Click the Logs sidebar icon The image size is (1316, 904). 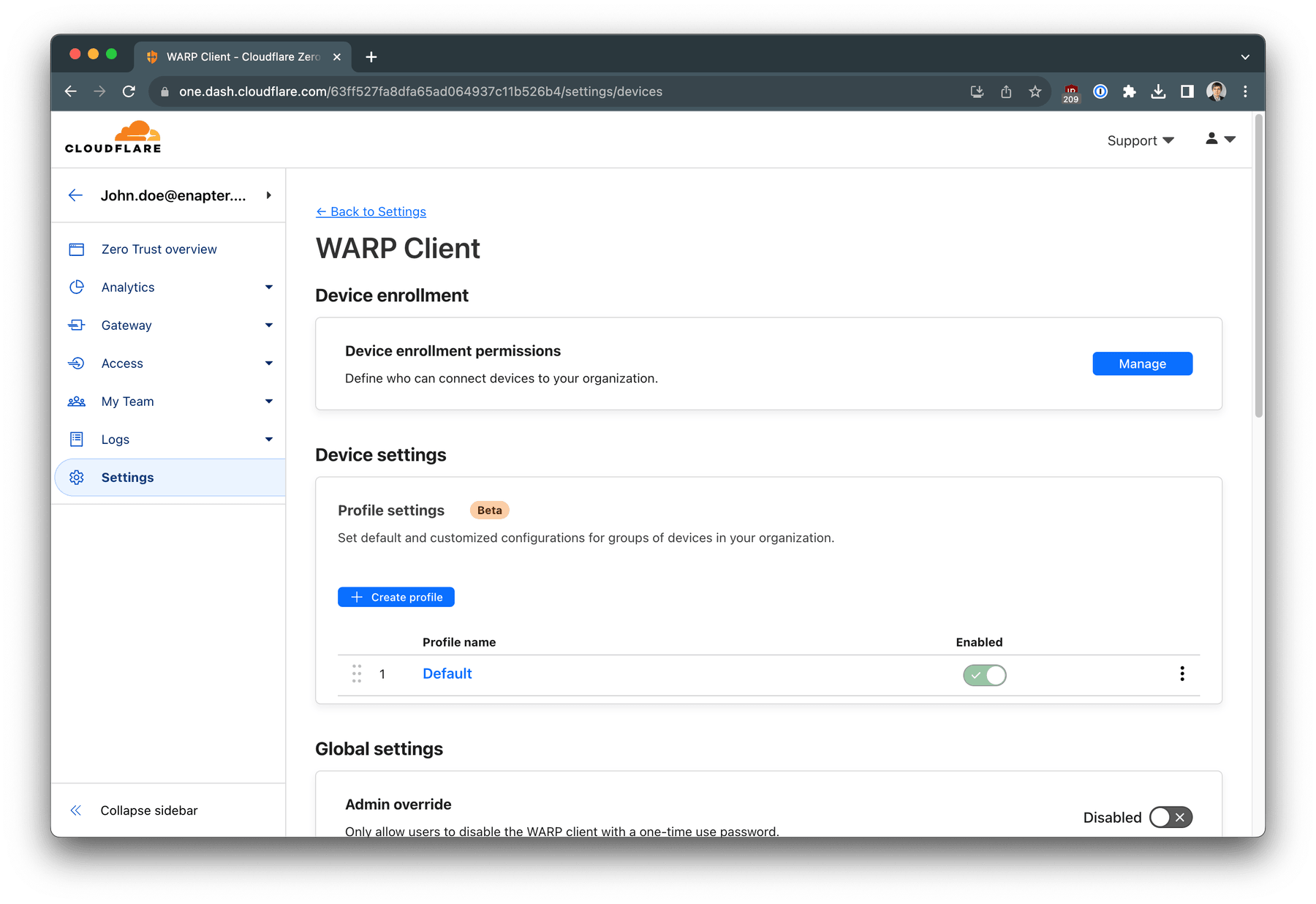77,439
